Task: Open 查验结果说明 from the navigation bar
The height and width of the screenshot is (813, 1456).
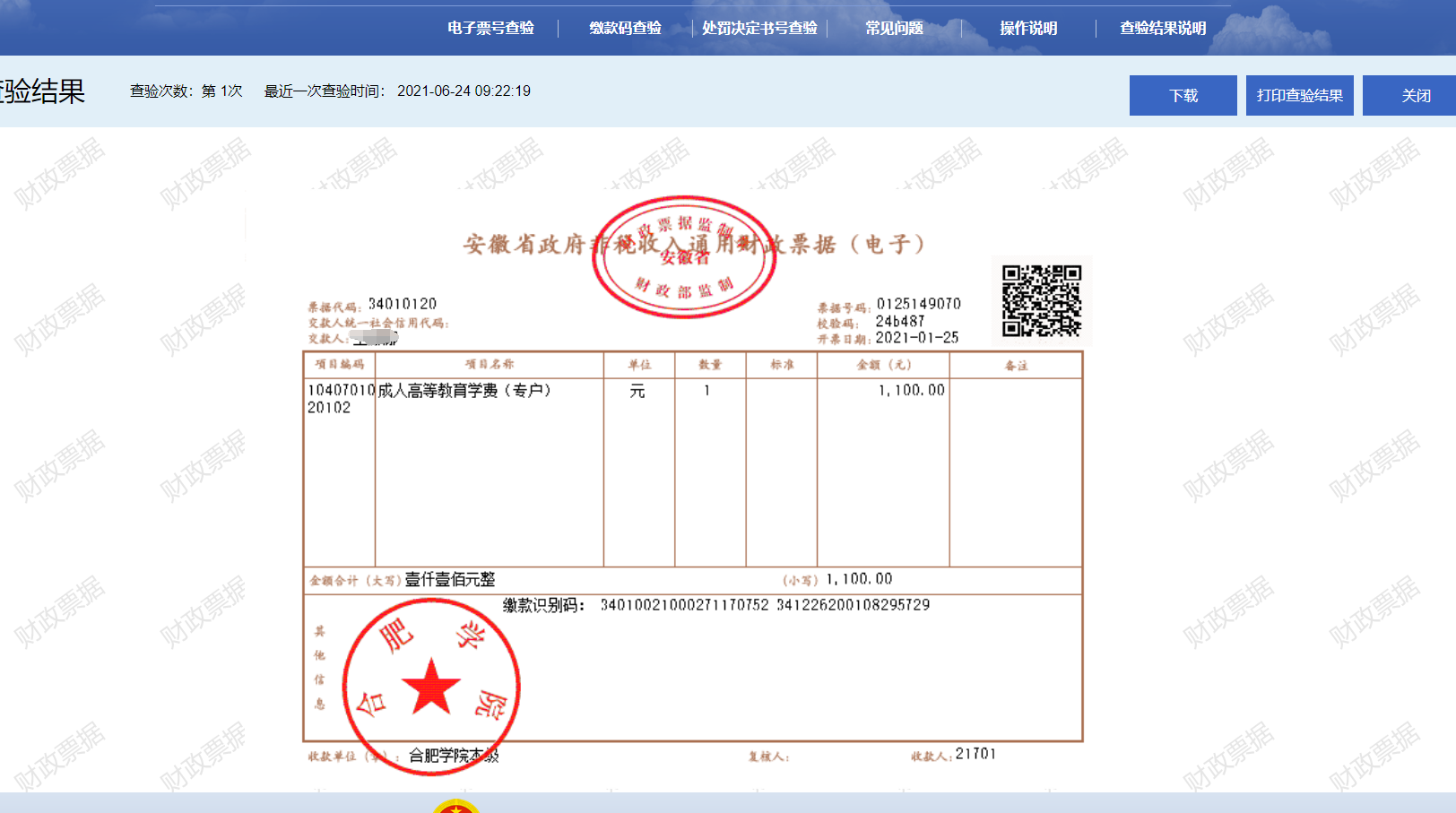Action: (x=1163, y=29)
